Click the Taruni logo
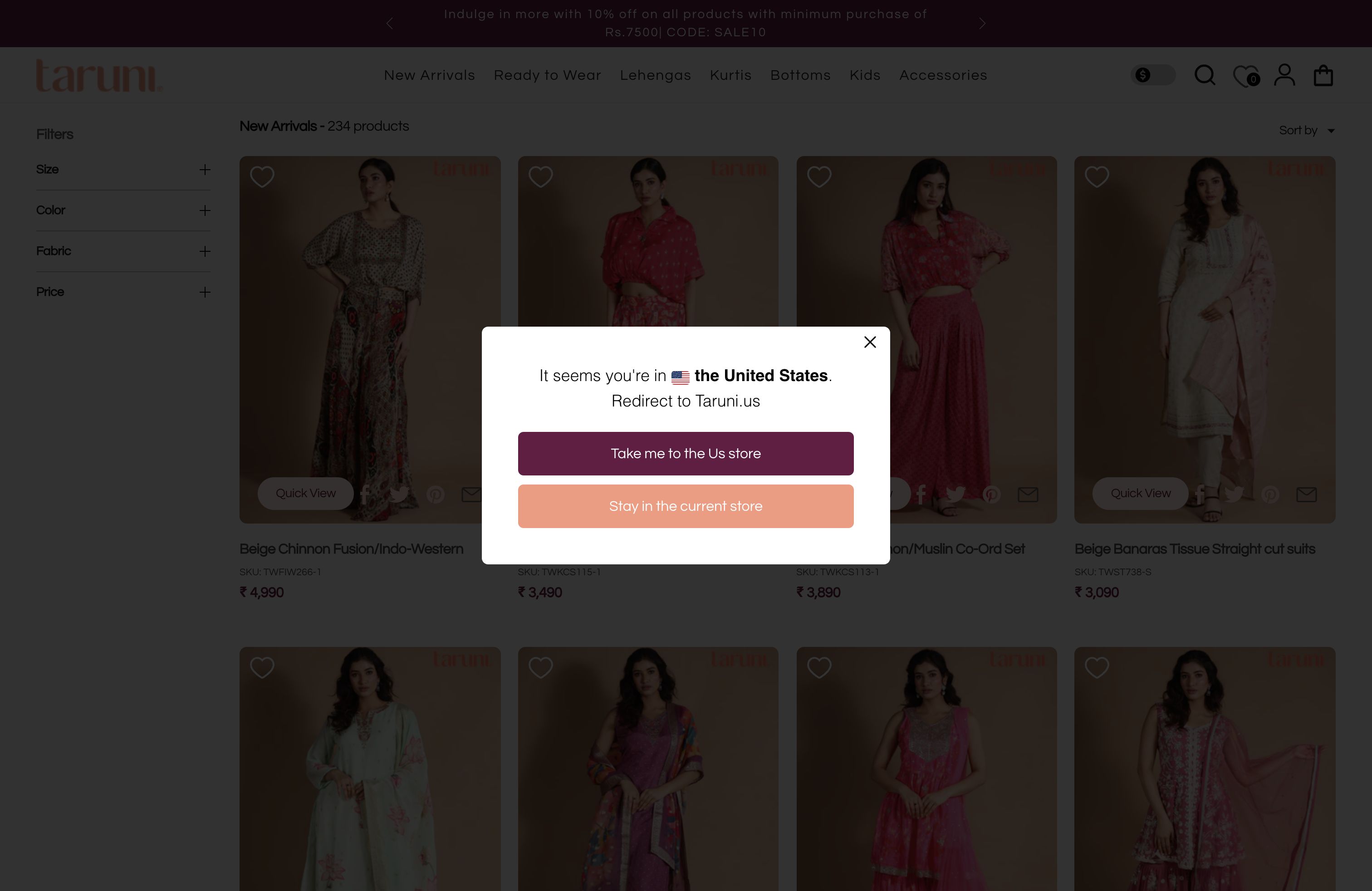The width and height of the screenshot is (1372, 891). 99,75
